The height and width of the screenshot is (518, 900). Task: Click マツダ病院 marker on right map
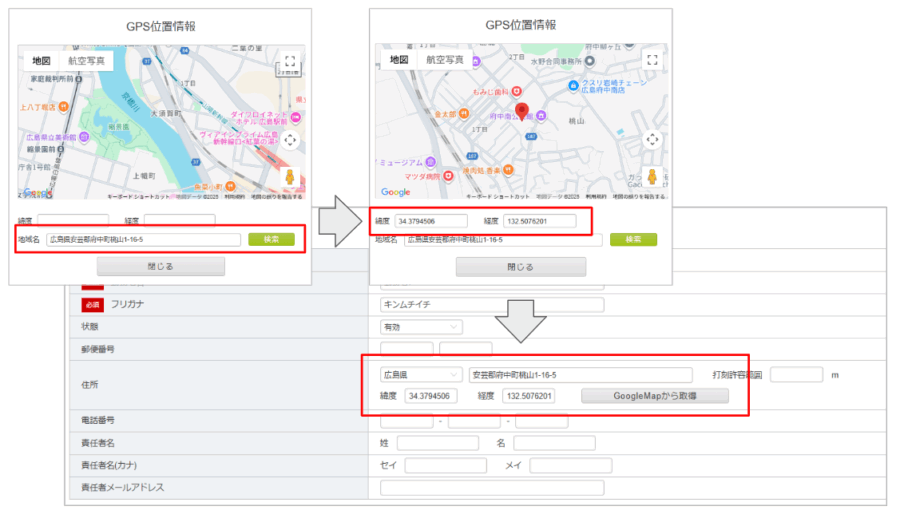coord(449,176)
